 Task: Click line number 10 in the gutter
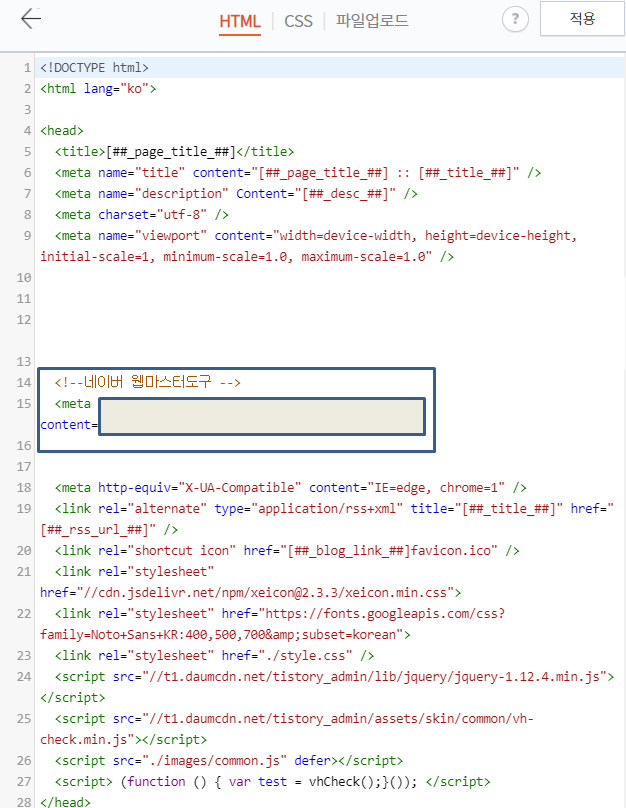(24, 278)
